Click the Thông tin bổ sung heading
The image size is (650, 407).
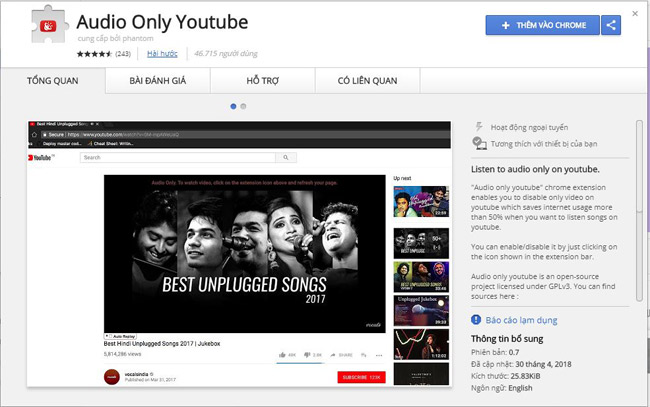[507, 339]
